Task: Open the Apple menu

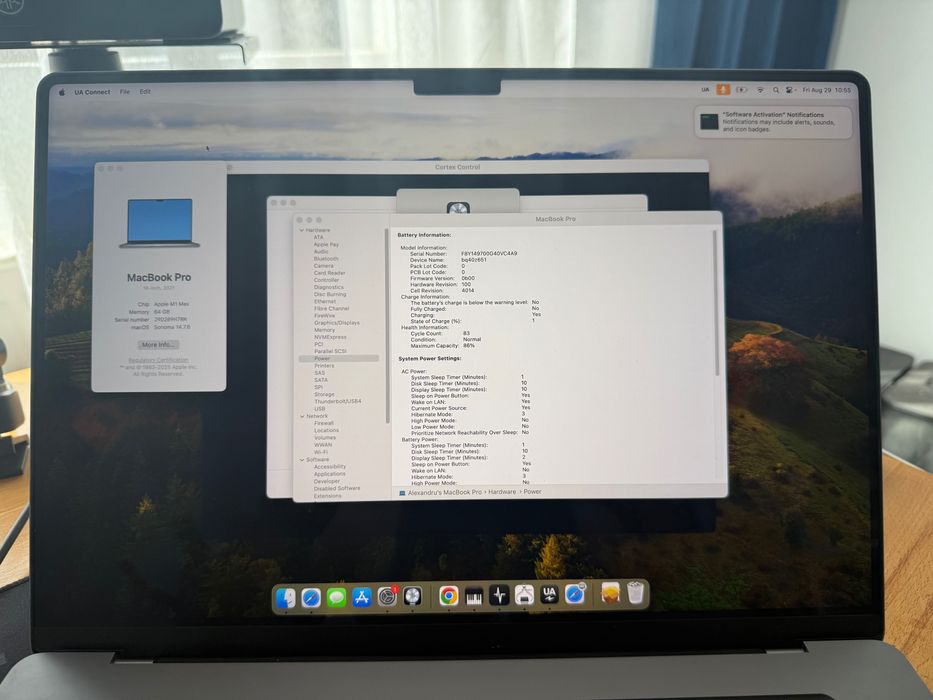Action: pos(62,92)
